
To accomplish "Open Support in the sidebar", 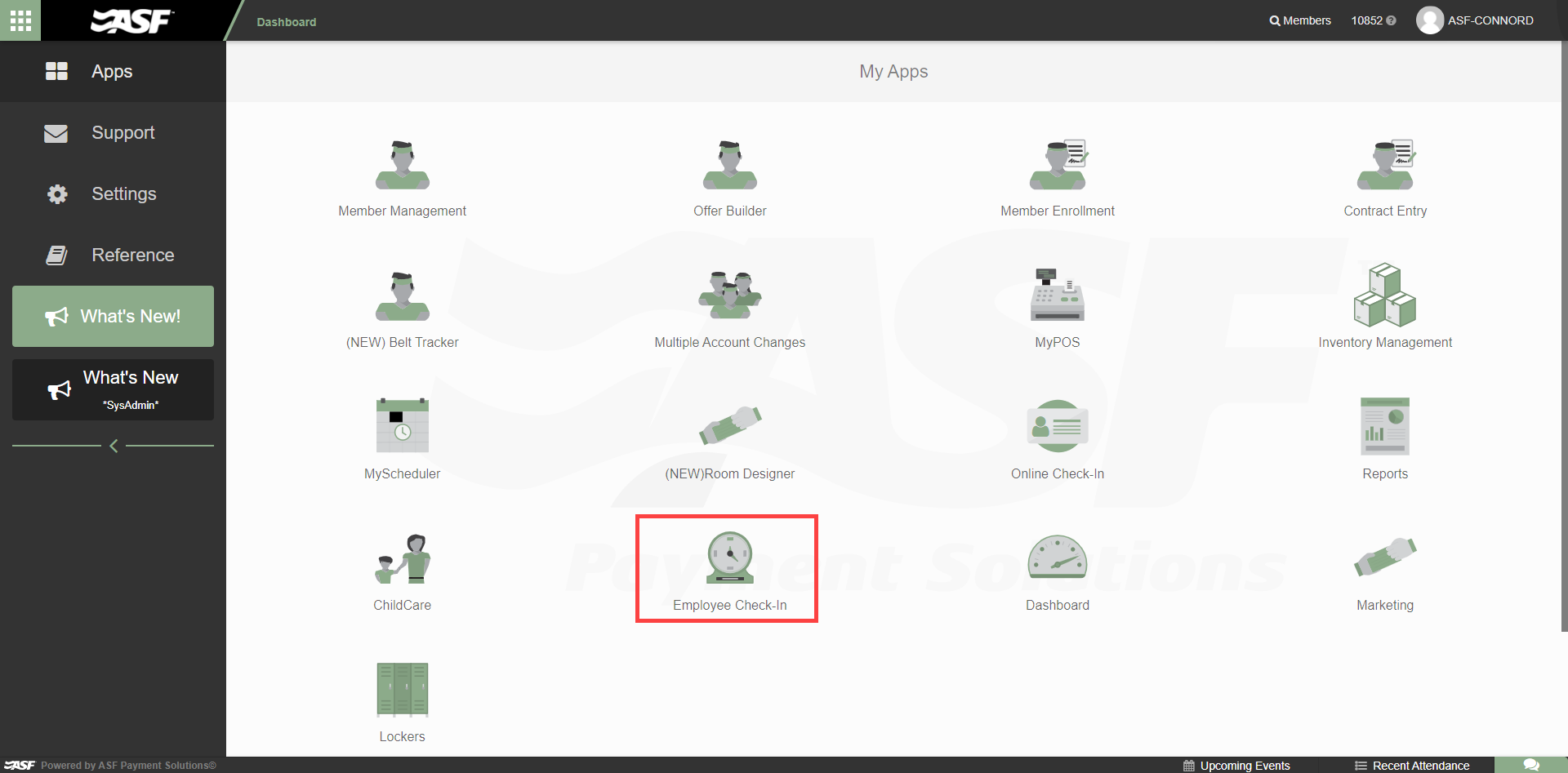I will [113, 132].
